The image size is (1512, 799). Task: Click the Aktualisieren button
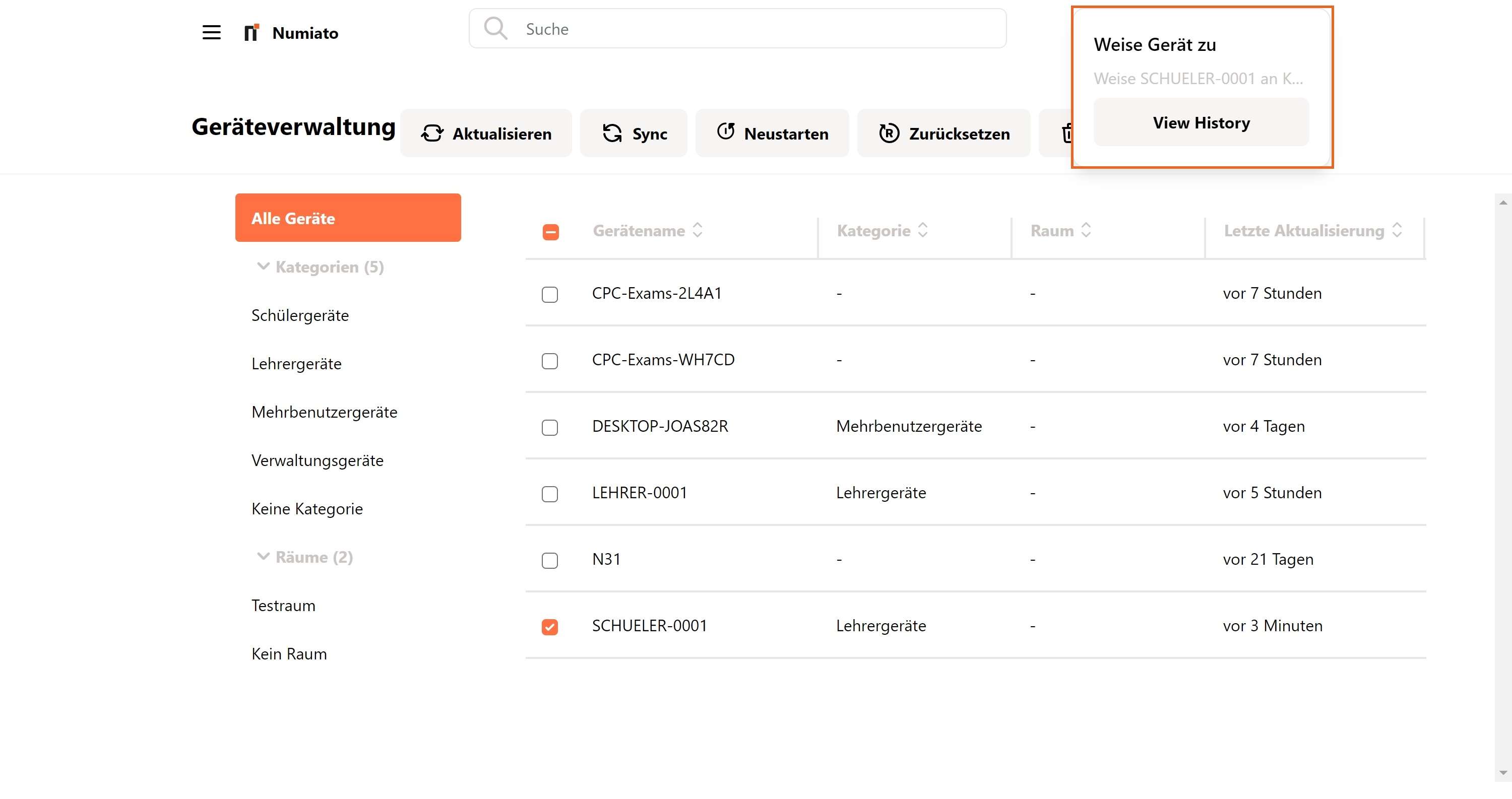coord(486,133)
